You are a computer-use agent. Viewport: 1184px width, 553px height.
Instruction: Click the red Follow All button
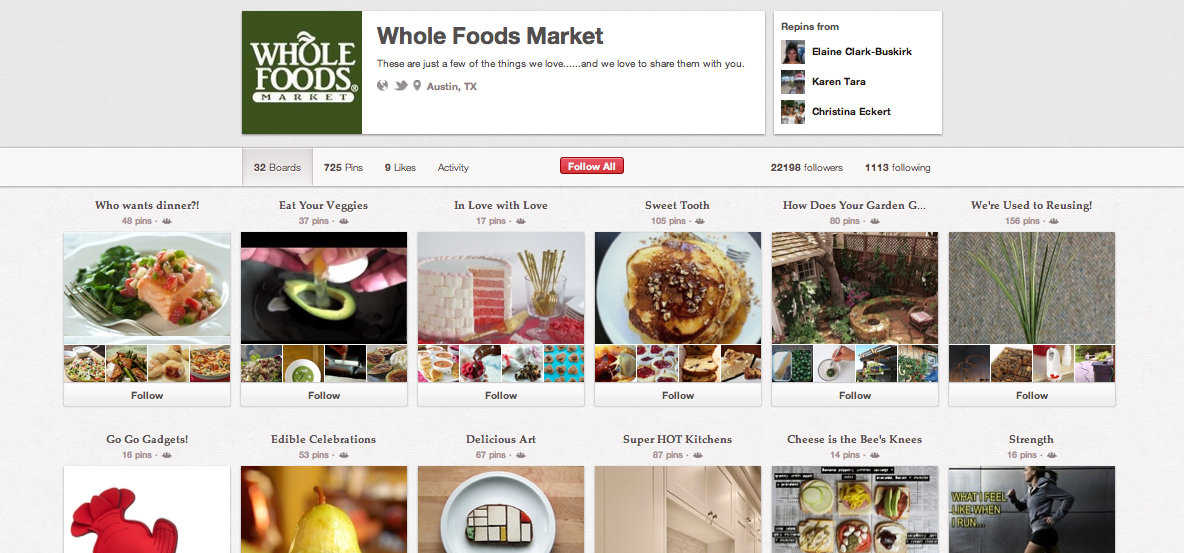click(x=592, y=166)
